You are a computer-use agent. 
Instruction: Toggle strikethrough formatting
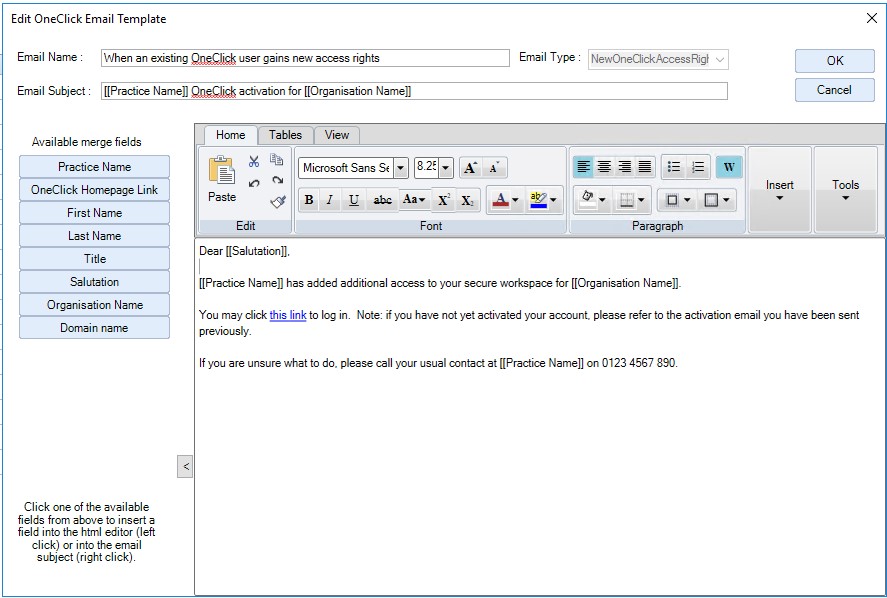click(x=382, y=200)
